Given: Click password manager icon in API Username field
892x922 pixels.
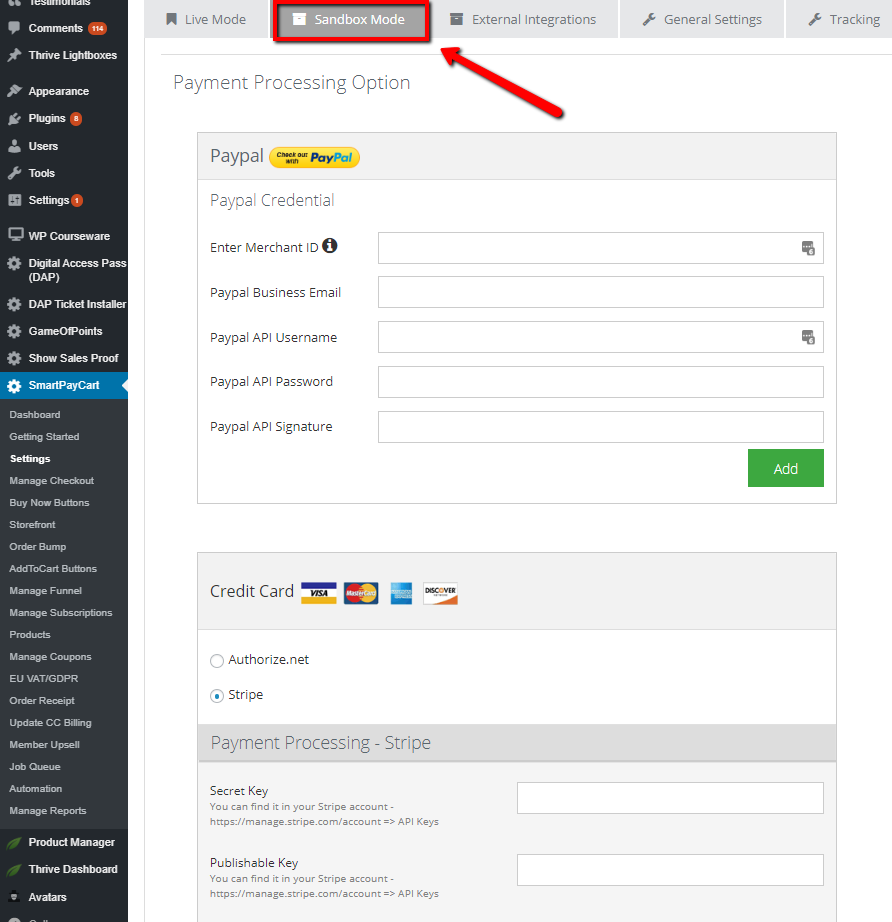Looking at the screenshot, I should (x=809, y=337).
